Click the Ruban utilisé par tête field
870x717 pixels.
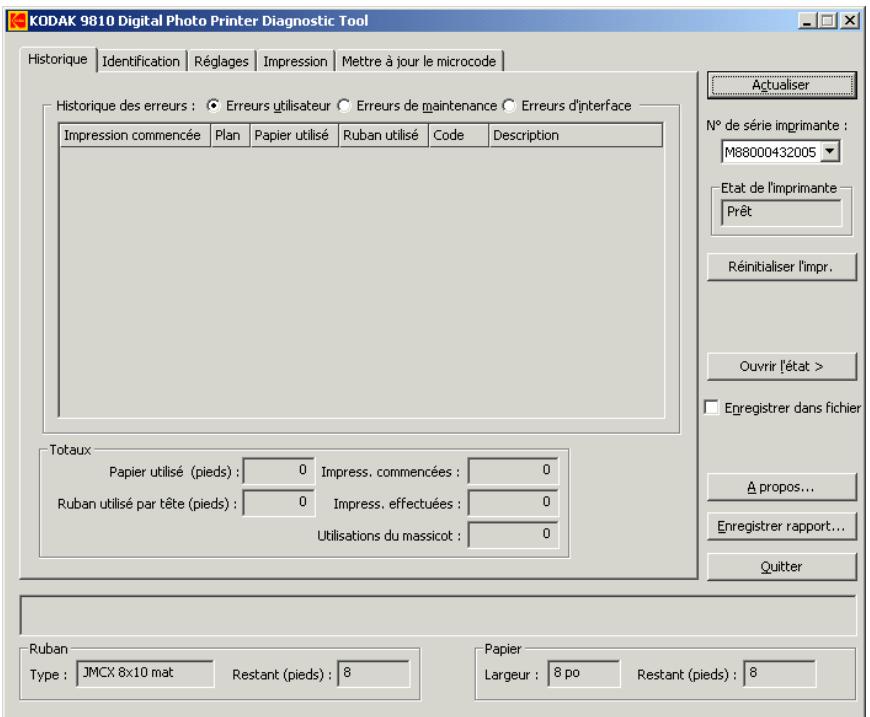279,502
